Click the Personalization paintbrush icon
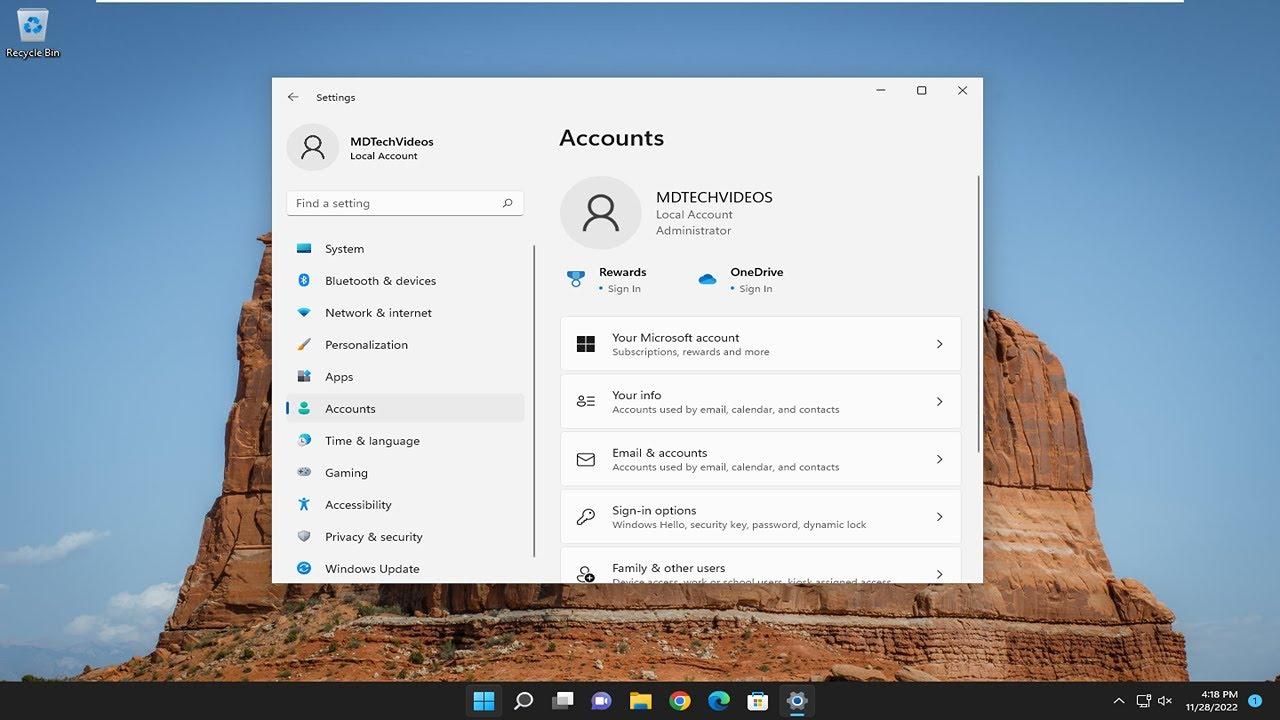1280x720 pixels. pos(304,345)
